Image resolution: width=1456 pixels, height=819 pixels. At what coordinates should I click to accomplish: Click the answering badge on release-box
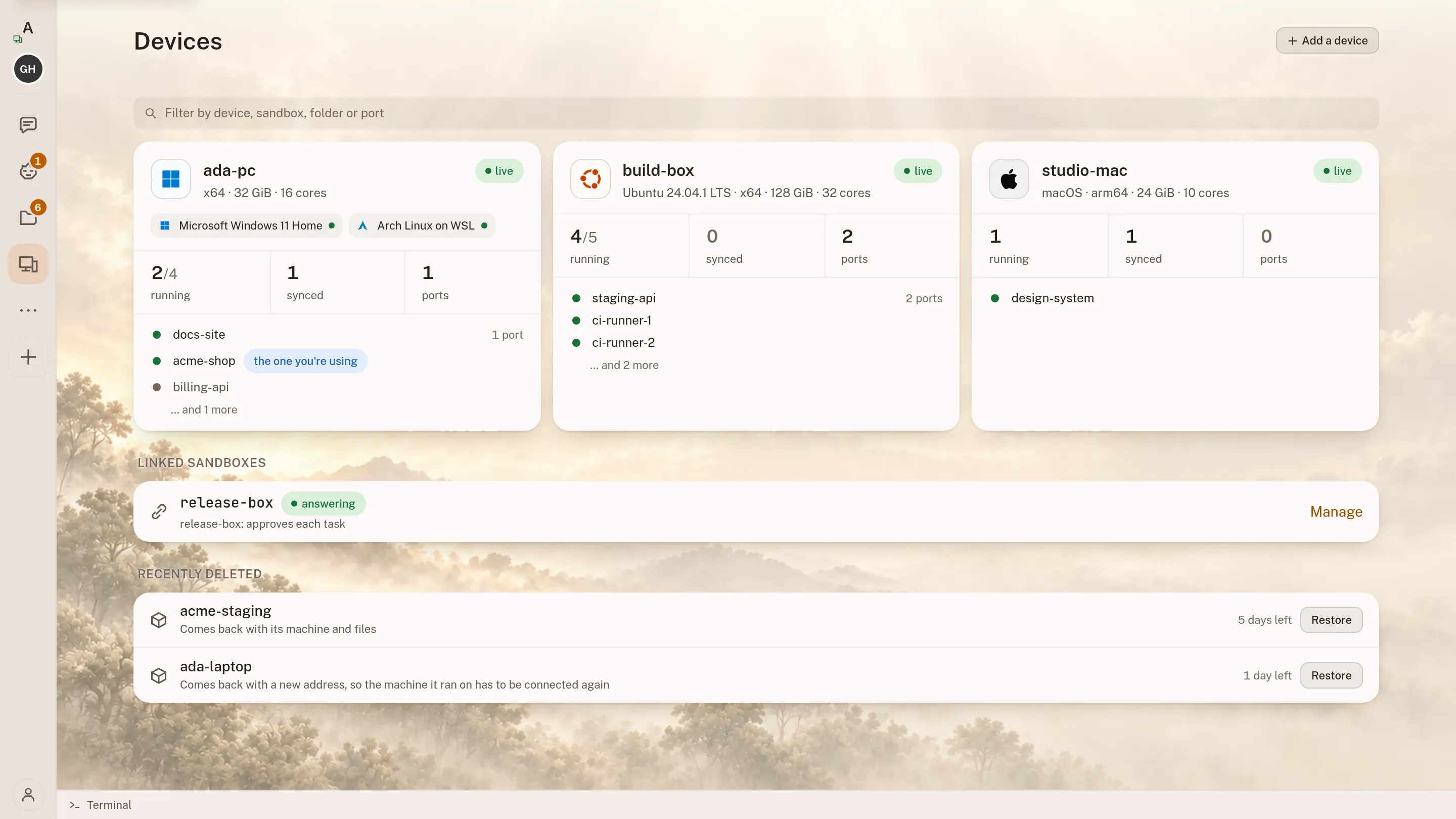pyautogui.click(x=324, y=504)
